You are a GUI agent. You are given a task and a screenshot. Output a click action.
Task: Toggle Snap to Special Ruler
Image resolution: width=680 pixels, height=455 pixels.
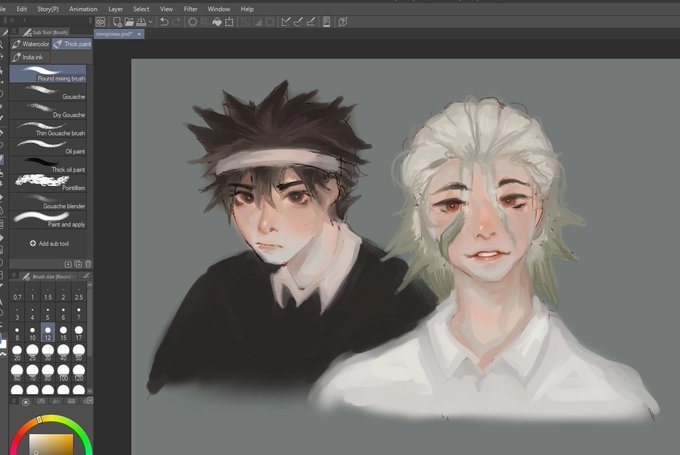point(298,22)
